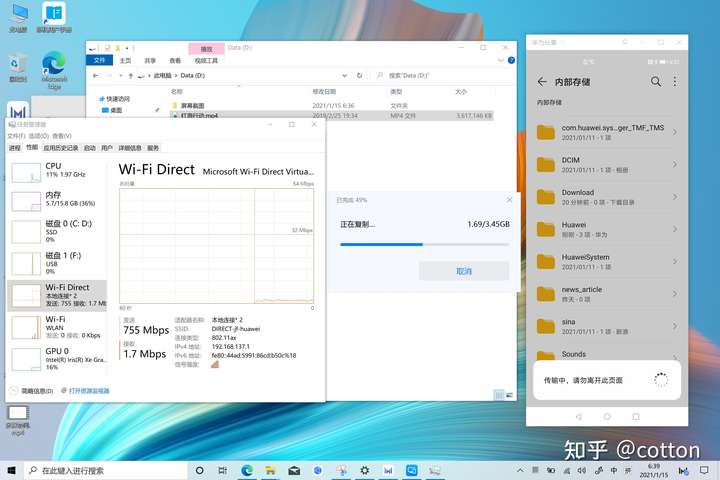The height and width of the screenshot is (480, 720).
Task: Click the Windows Start button
Action: click(11, 470)
